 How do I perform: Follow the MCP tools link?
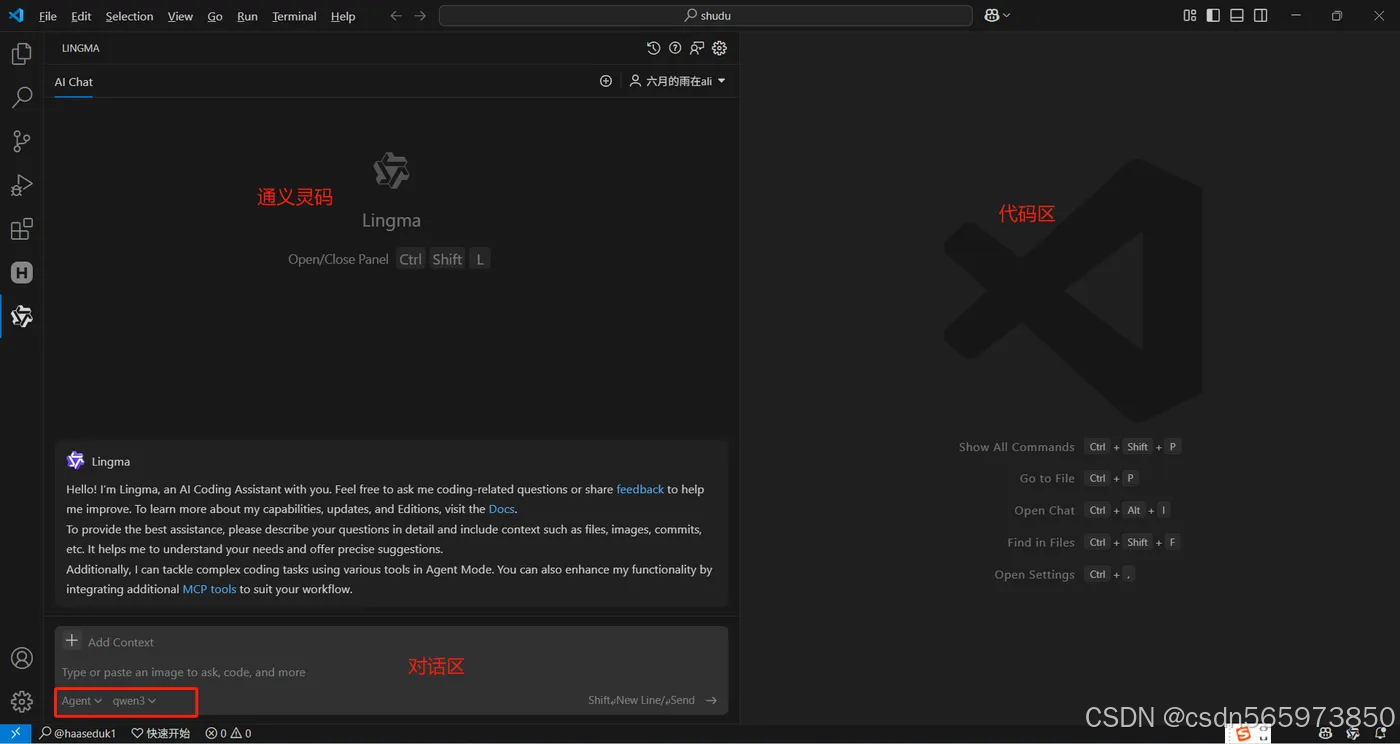[209, 589]
